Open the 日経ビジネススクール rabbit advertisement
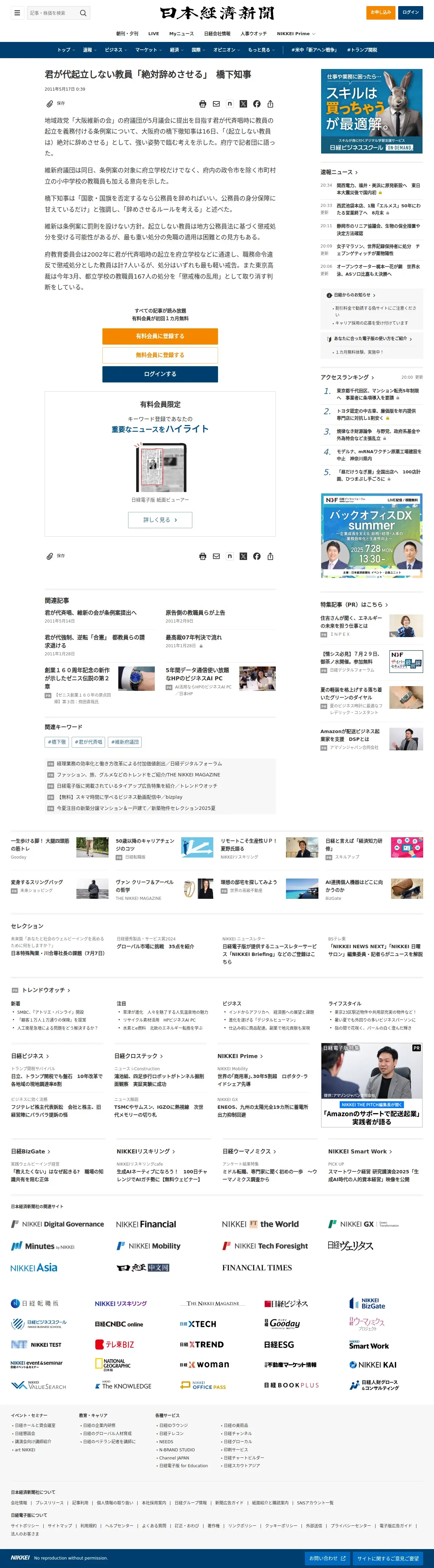434x1568 pixels. (372, 111)
